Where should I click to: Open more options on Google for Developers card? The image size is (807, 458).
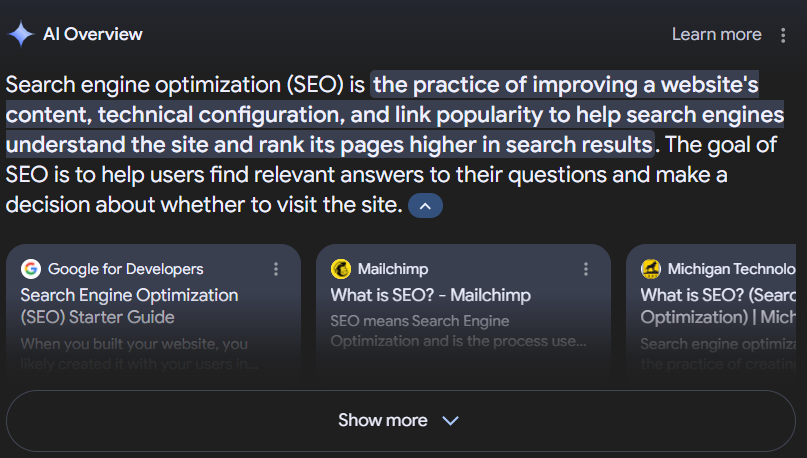coord(276,269)
